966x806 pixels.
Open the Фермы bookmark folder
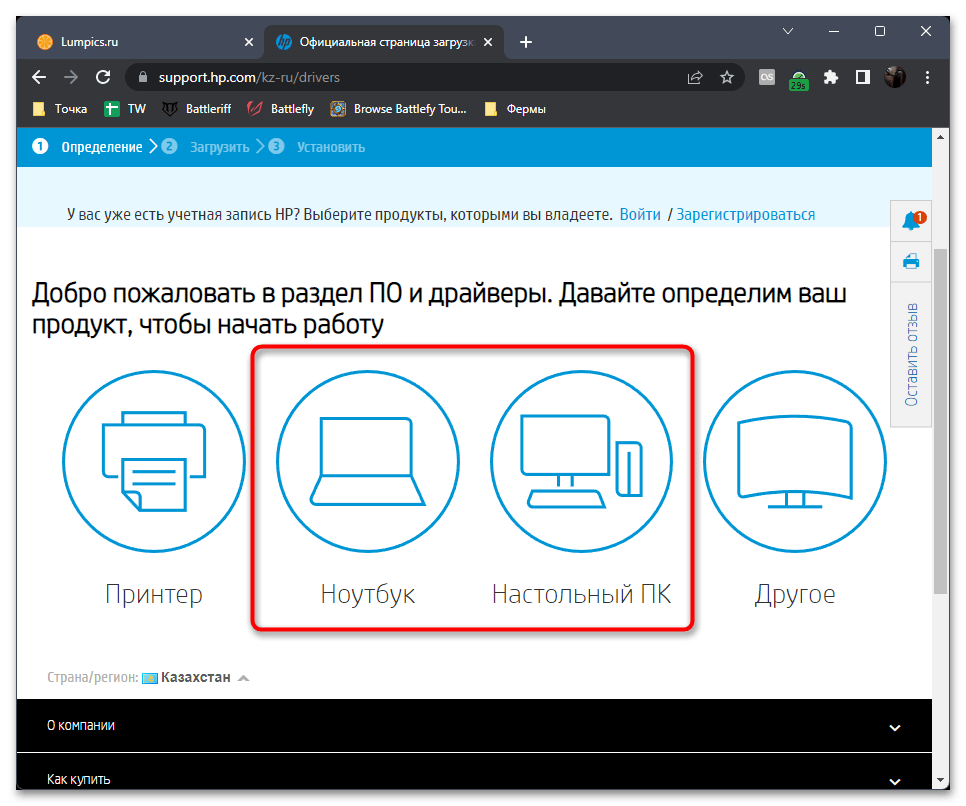pyautogui.click(x=515, y=109)
